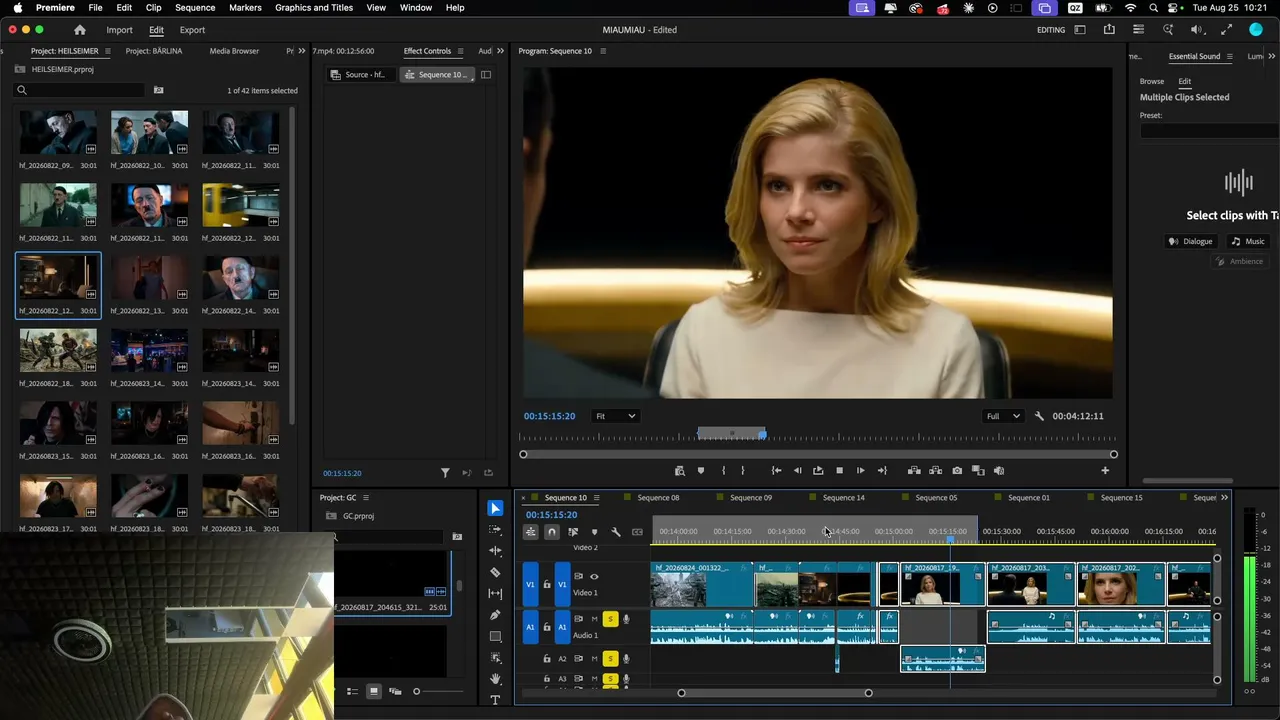
Task: Tag clips as Dialogue
Action: click(1190, 241)
